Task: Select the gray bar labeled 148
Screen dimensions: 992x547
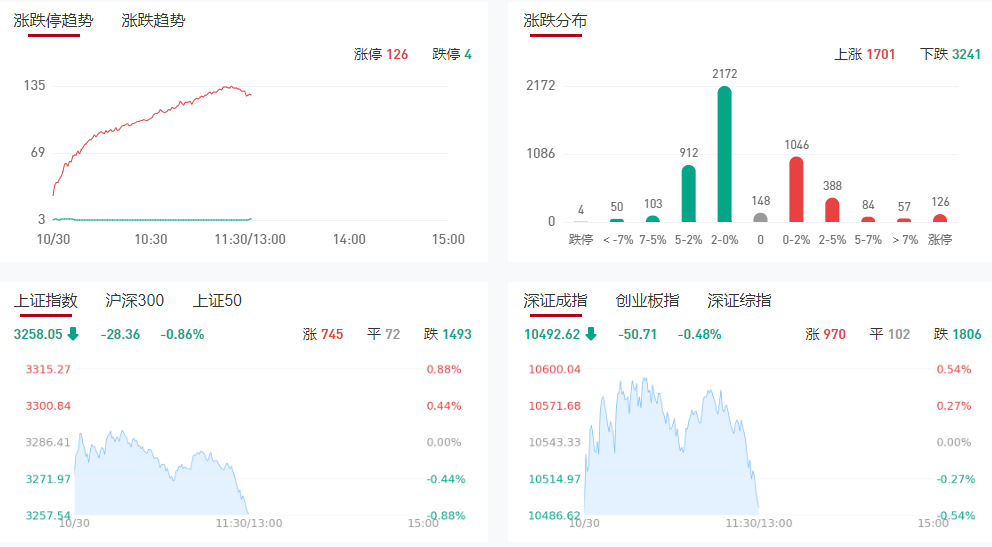Action: (x=760, y=217)
